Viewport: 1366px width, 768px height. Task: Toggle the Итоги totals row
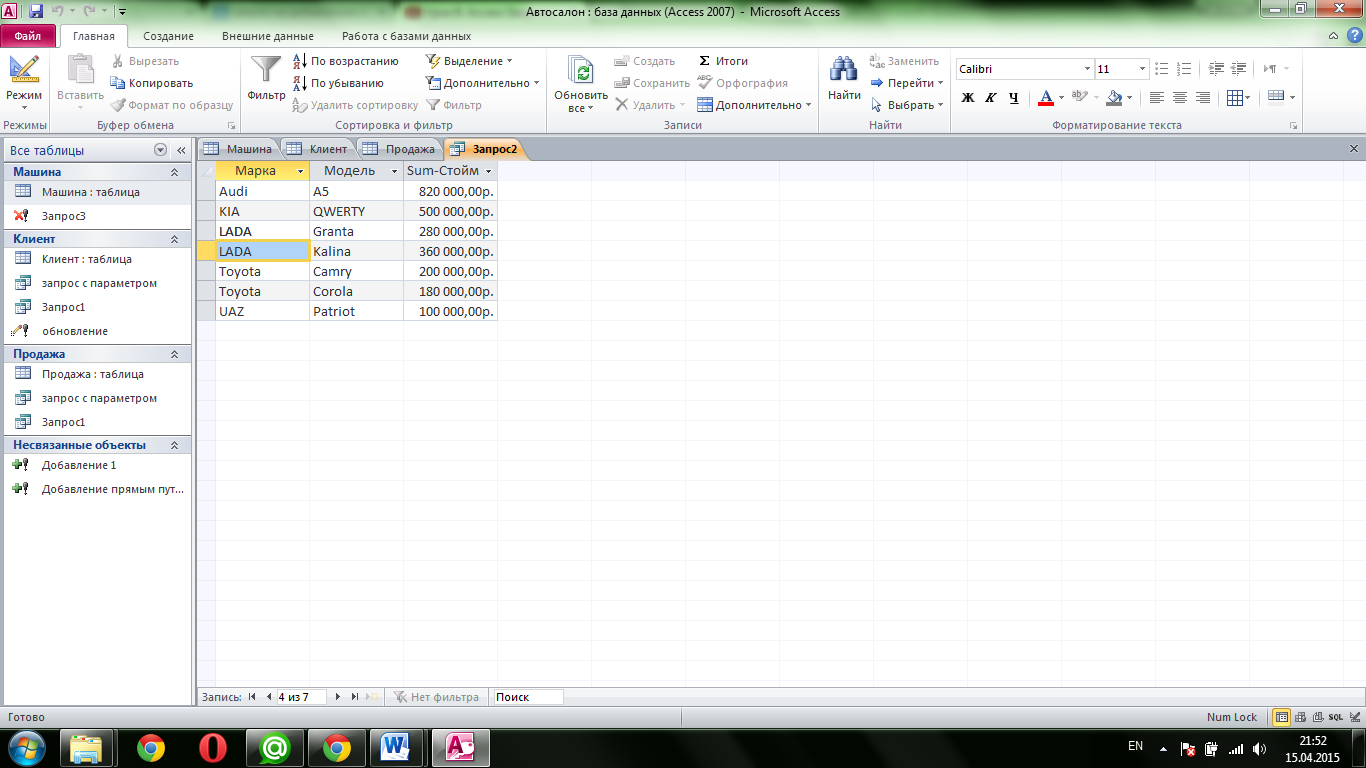[x=723, y=61]
